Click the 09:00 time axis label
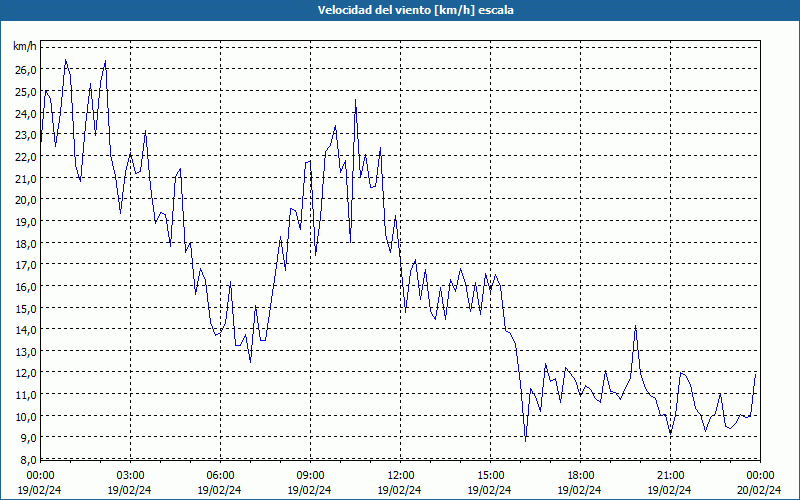 tap(310, 476)
